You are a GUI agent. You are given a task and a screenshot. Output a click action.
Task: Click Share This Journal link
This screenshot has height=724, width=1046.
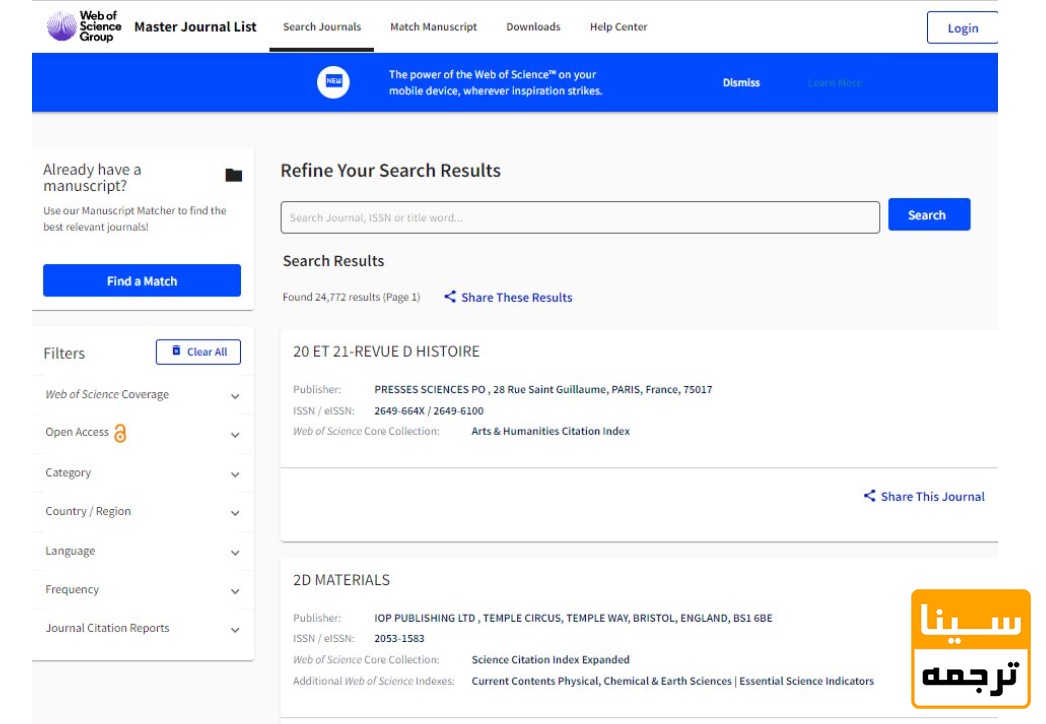pos(924,496)
